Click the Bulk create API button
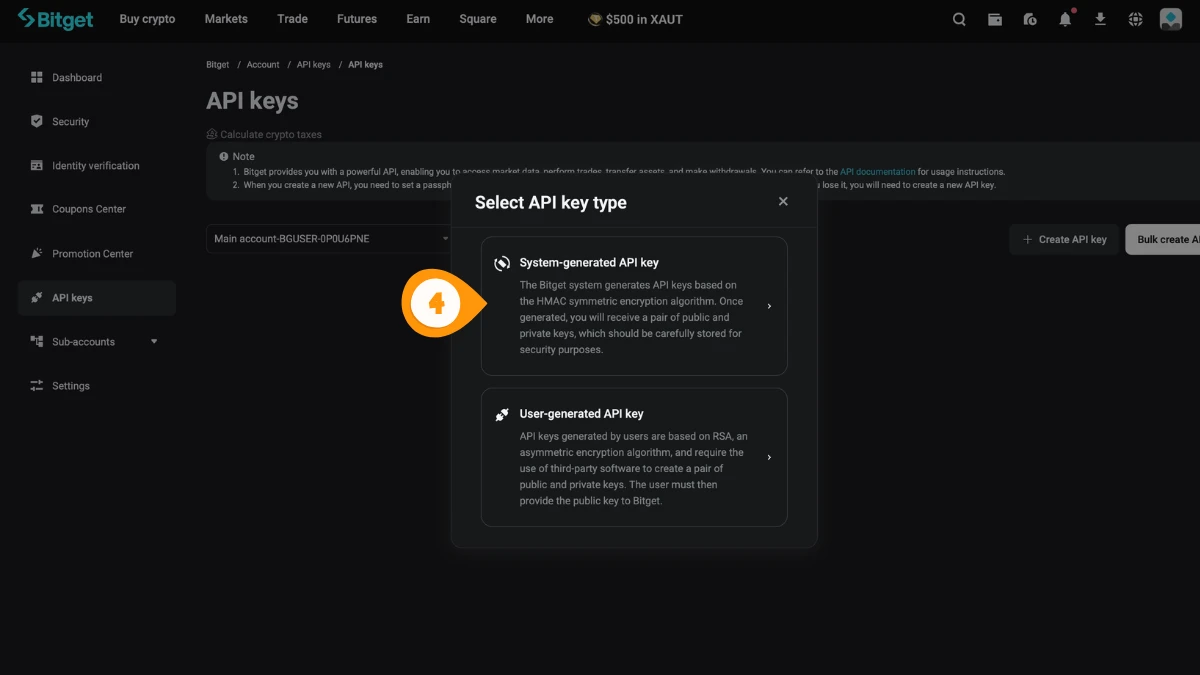This screenshot has width=1200, height=675. pos(1162,239)
